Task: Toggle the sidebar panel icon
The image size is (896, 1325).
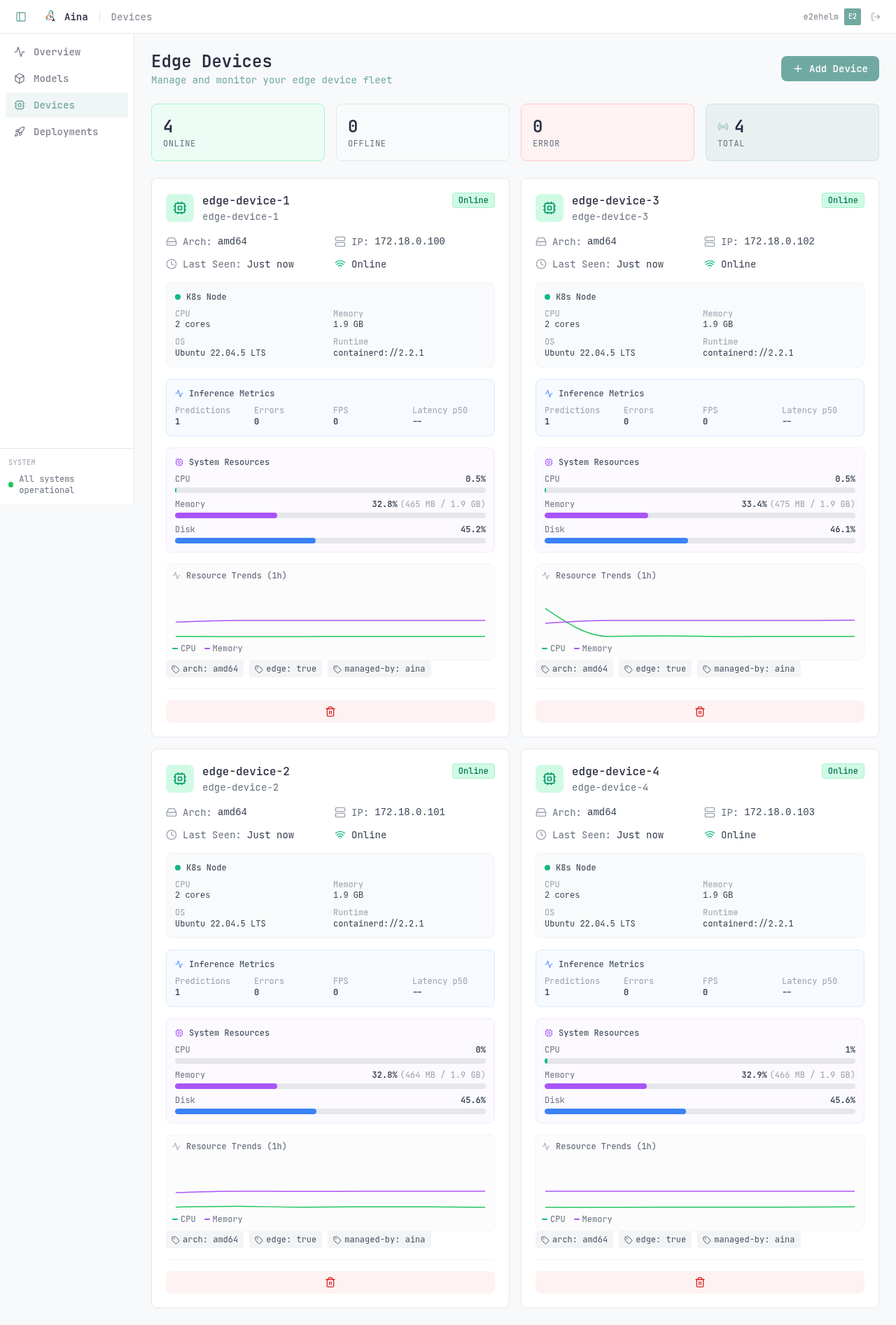Action: coord(21,17)
